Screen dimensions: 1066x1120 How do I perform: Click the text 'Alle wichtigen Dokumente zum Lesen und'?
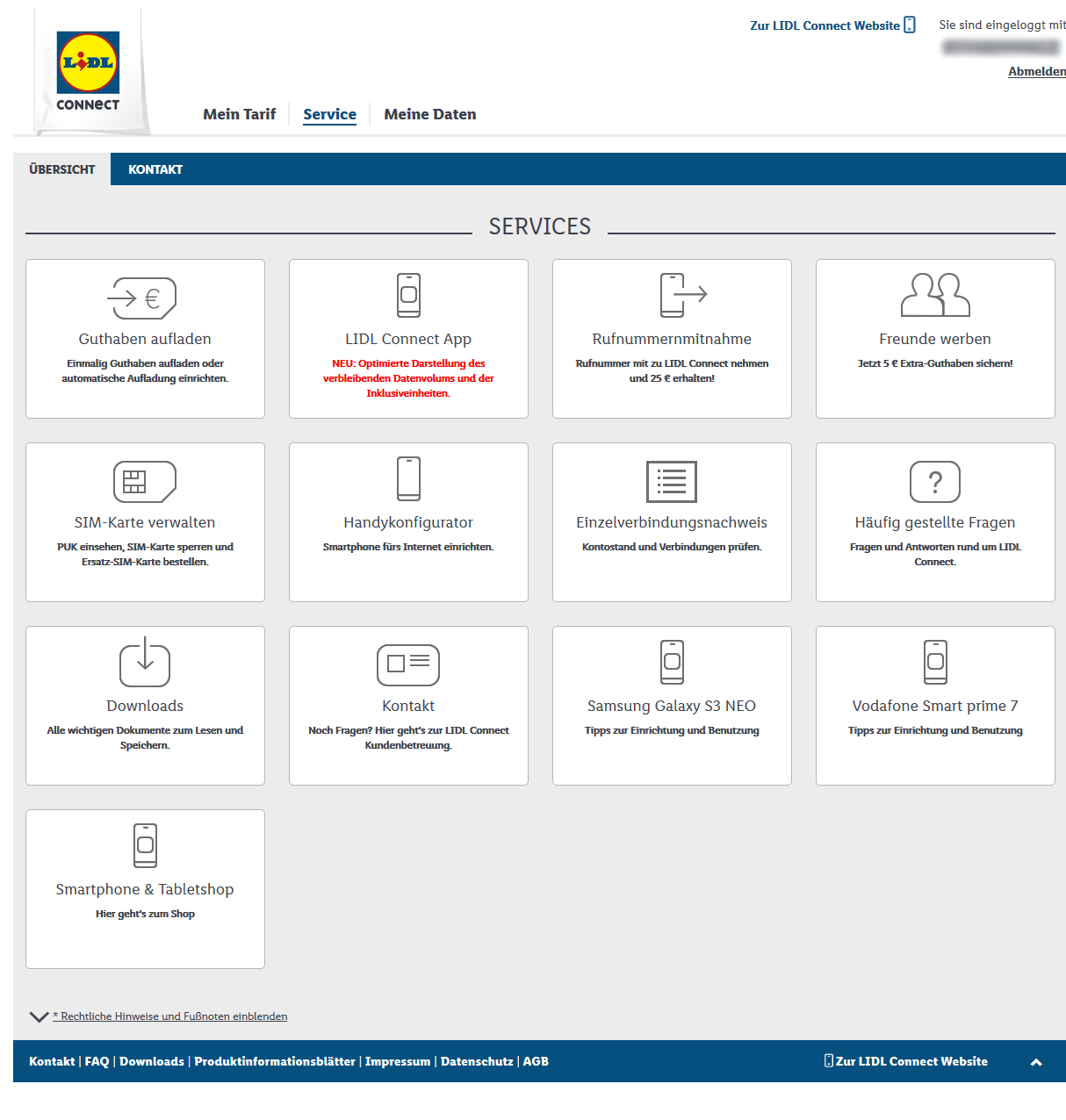click(145, 730)
